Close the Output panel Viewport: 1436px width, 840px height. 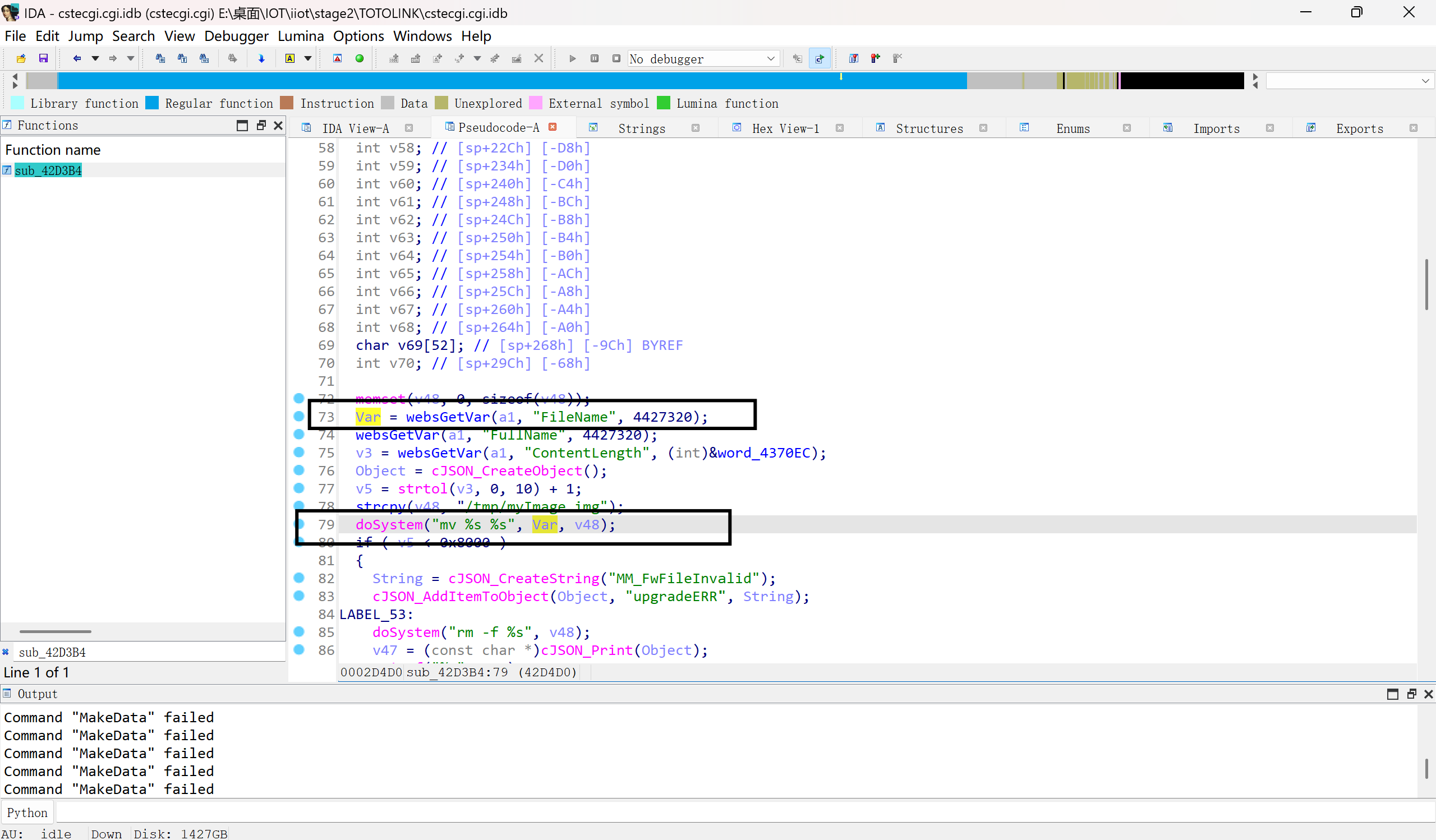tap(1428, 694)
